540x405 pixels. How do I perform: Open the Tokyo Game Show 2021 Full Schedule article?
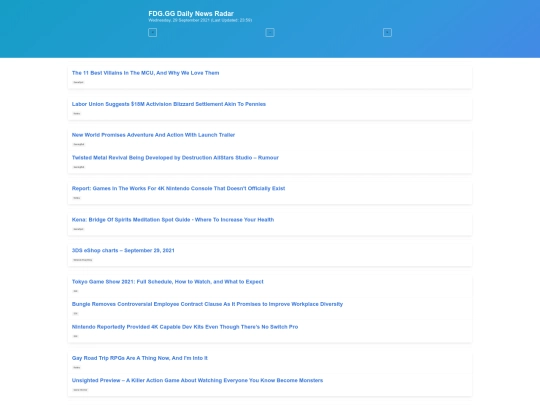tap(167, 282)
